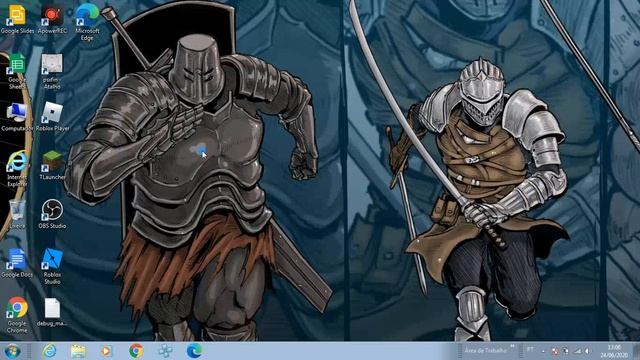Open the clock and date in the taskbar
This screenshot has height=360, width=640.
click(614, 351)
